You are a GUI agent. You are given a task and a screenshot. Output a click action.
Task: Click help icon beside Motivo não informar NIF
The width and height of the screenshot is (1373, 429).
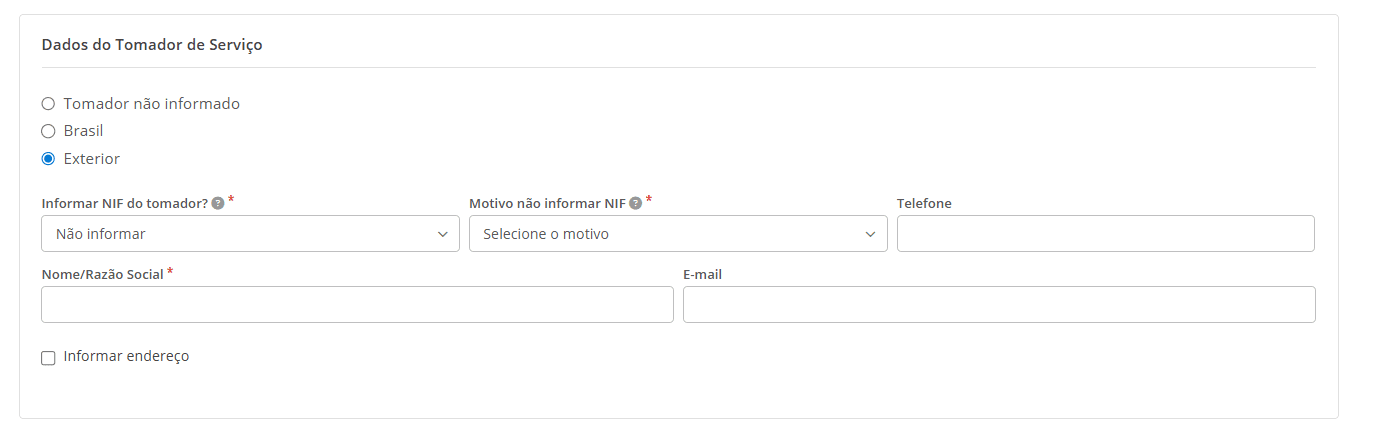(x=636, y=203)
